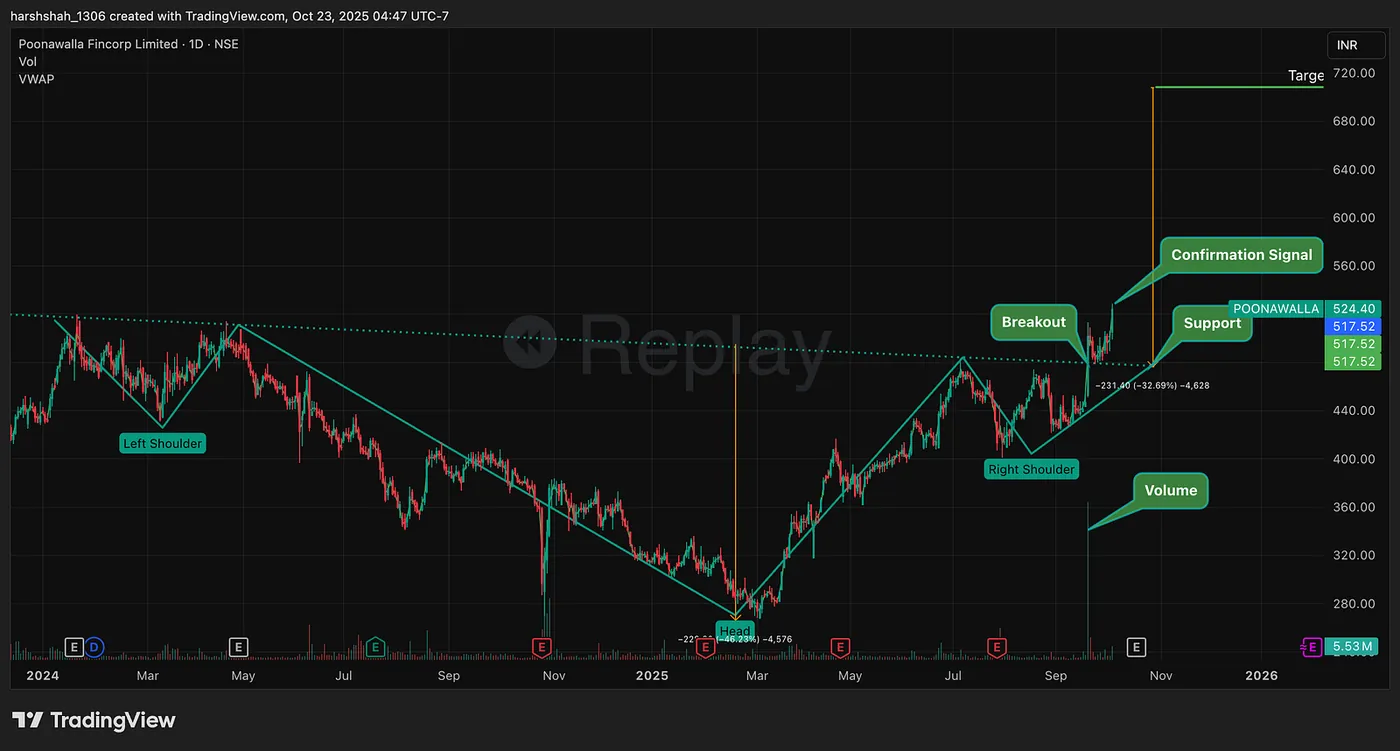1400x751 pixels.
Task: Open the white E earnings marker above May 2024
Action: 238,647
